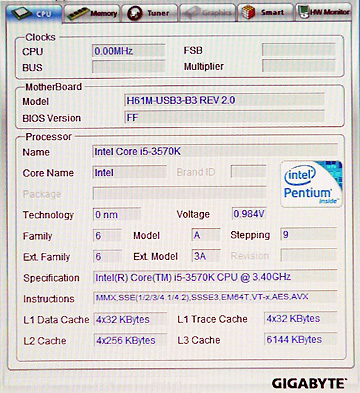Click the L3 Cache value 6144 KBytes

[x=300, y=339]
